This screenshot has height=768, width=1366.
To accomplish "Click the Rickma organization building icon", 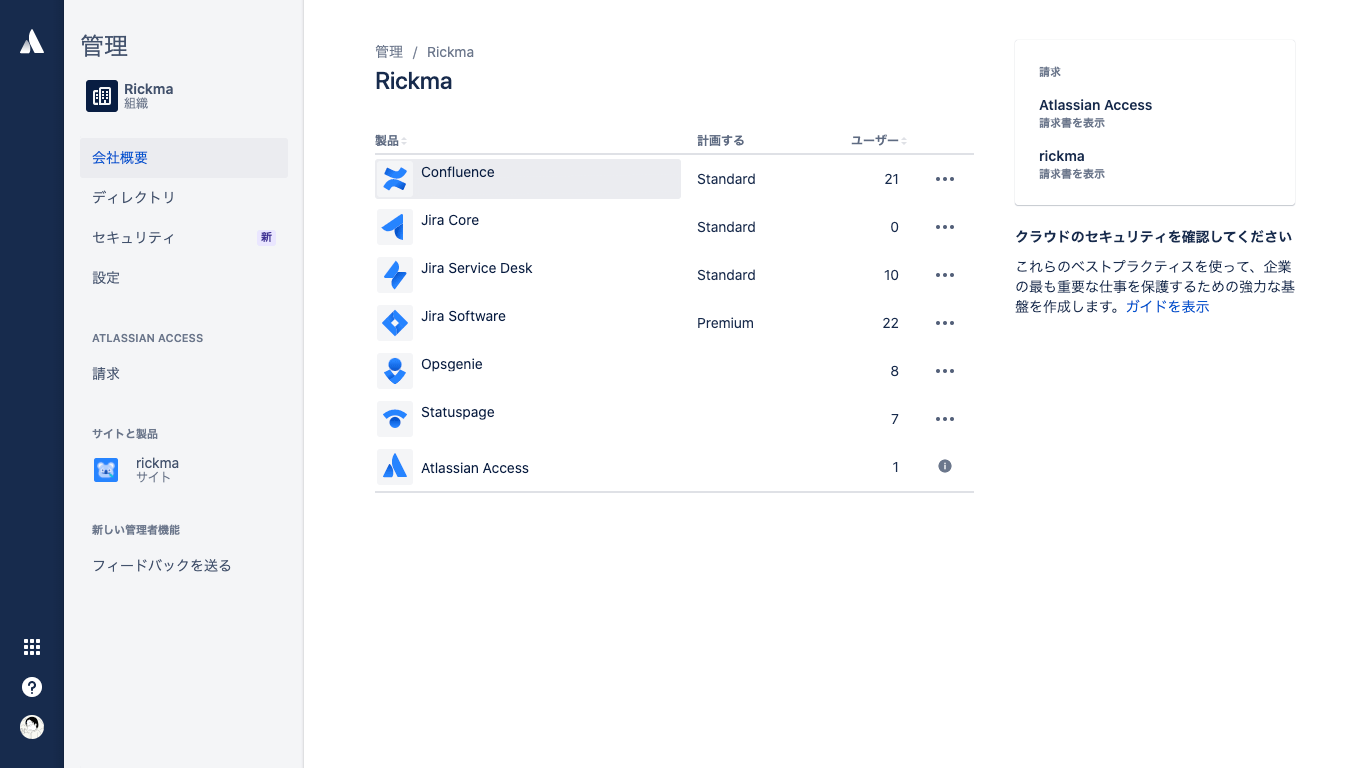I will coord(102,96).
